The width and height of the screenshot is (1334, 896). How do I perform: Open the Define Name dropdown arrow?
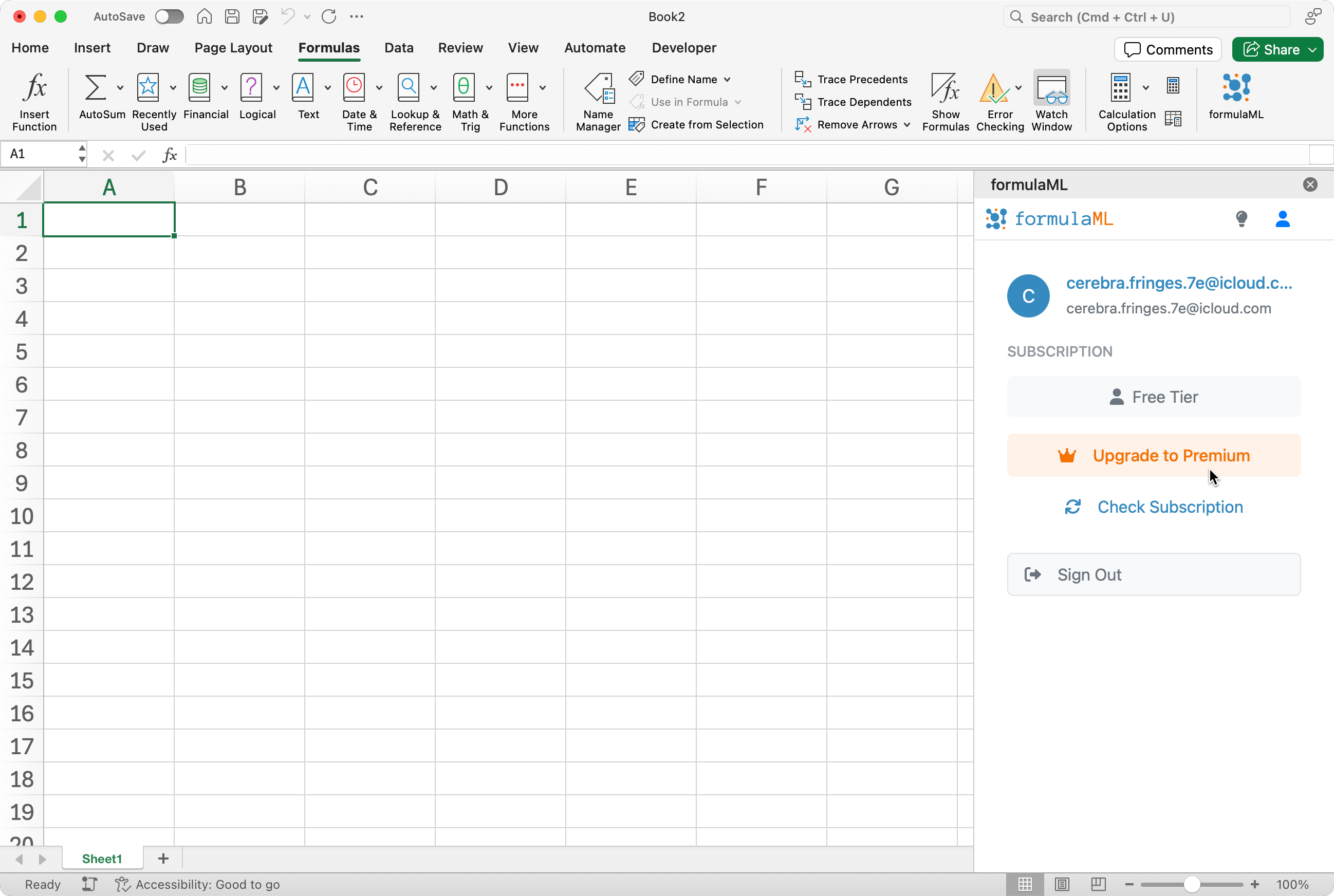[727, 80]
